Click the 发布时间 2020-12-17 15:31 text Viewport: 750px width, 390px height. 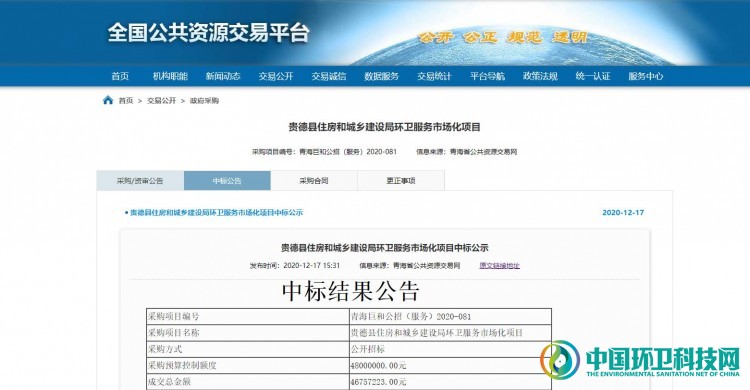coord(295,266)
